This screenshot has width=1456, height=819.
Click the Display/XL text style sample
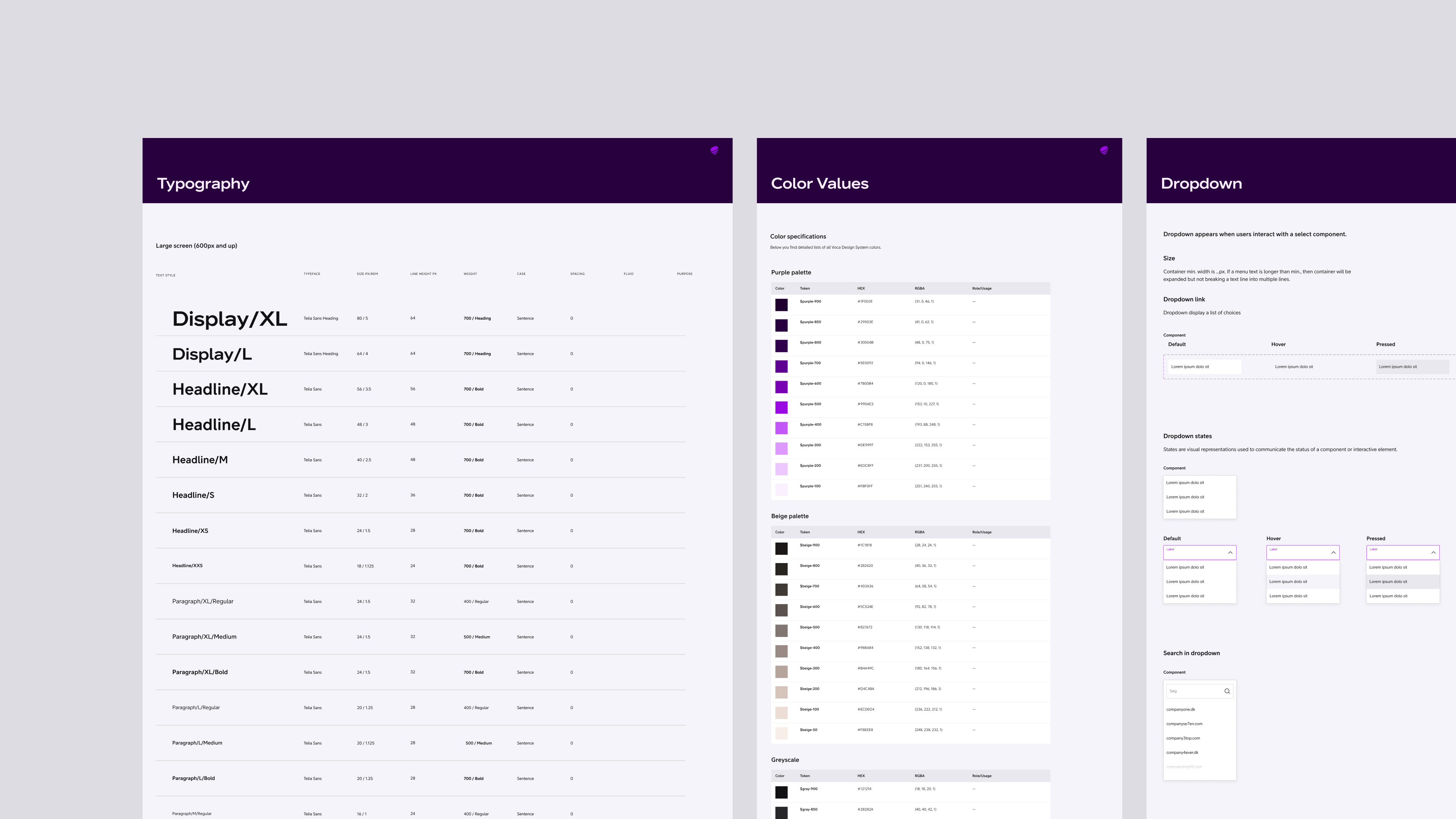[x=229, y=319]
